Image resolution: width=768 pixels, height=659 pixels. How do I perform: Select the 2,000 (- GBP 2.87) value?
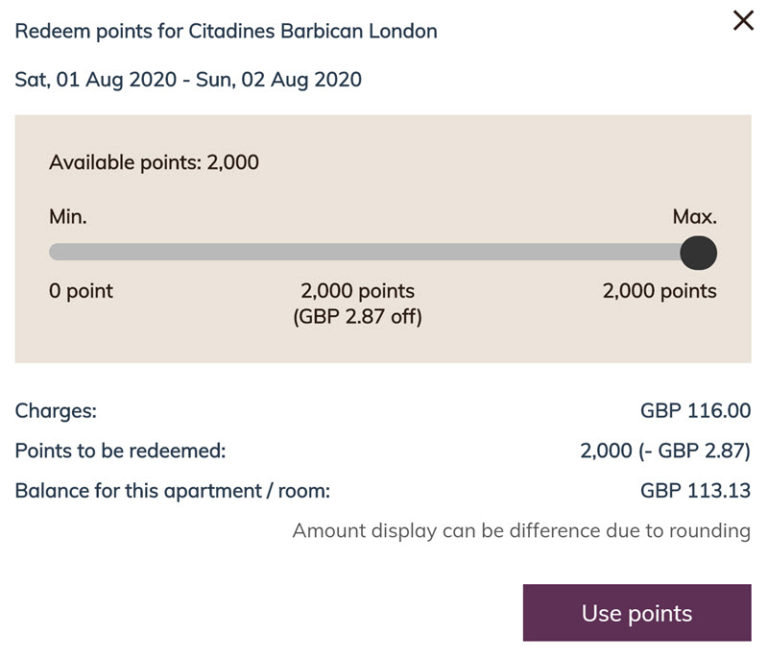coord(665,451)
